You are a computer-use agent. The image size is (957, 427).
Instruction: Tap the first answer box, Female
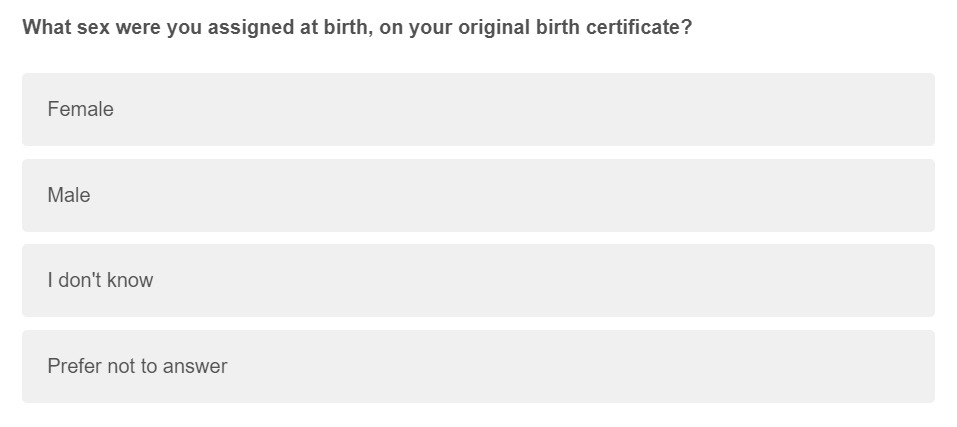[478, 109]
